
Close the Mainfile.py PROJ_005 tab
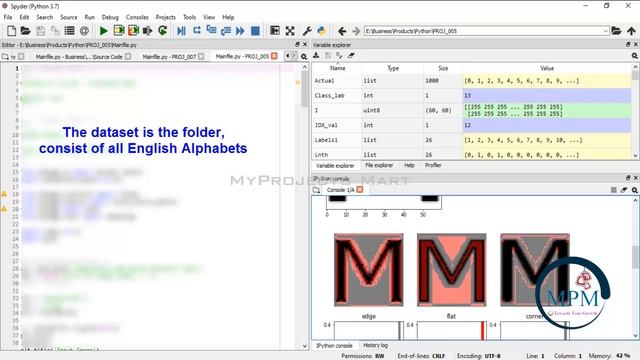[x=274, y=56]
